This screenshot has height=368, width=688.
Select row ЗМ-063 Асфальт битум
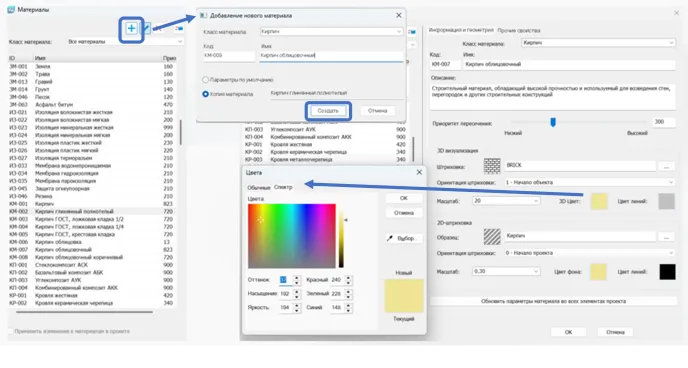point(91,105)
